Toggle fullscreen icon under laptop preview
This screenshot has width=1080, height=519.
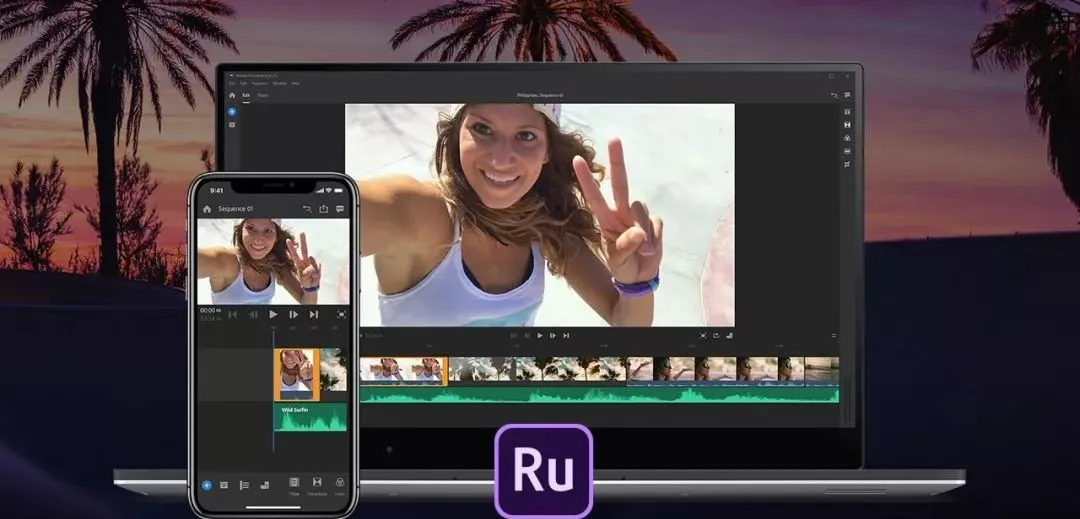coord(703,335)
